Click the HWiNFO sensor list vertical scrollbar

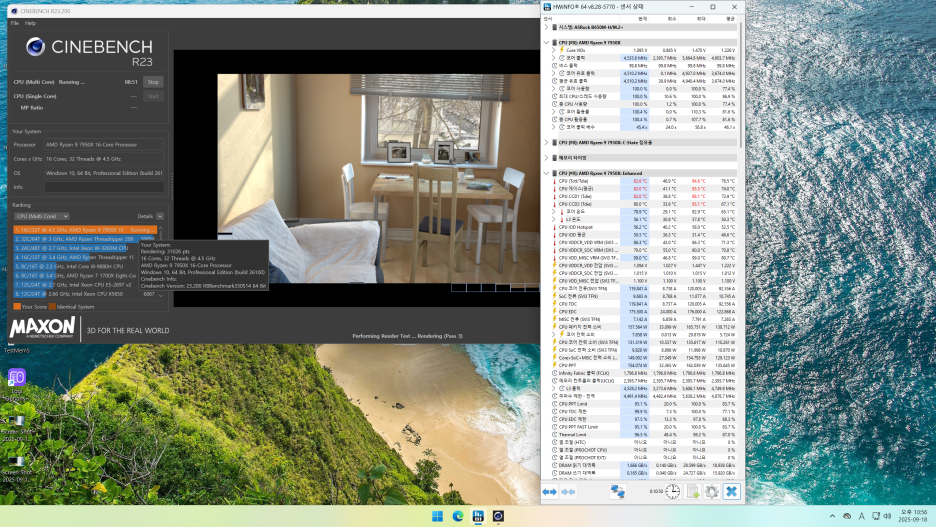click(x=741, y=87)
